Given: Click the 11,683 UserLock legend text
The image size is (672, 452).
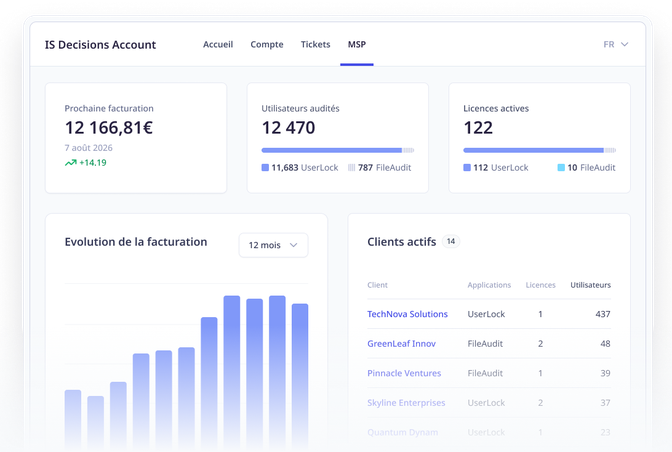Looking at the screenshot, I should pos(305,168).
